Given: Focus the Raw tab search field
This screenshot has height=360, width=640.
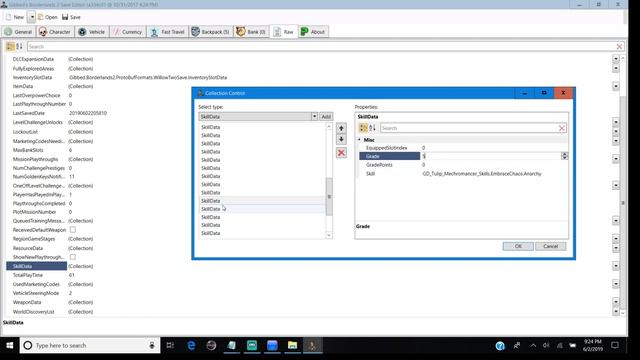Looking at the screenshot, I should coord(321,47).
